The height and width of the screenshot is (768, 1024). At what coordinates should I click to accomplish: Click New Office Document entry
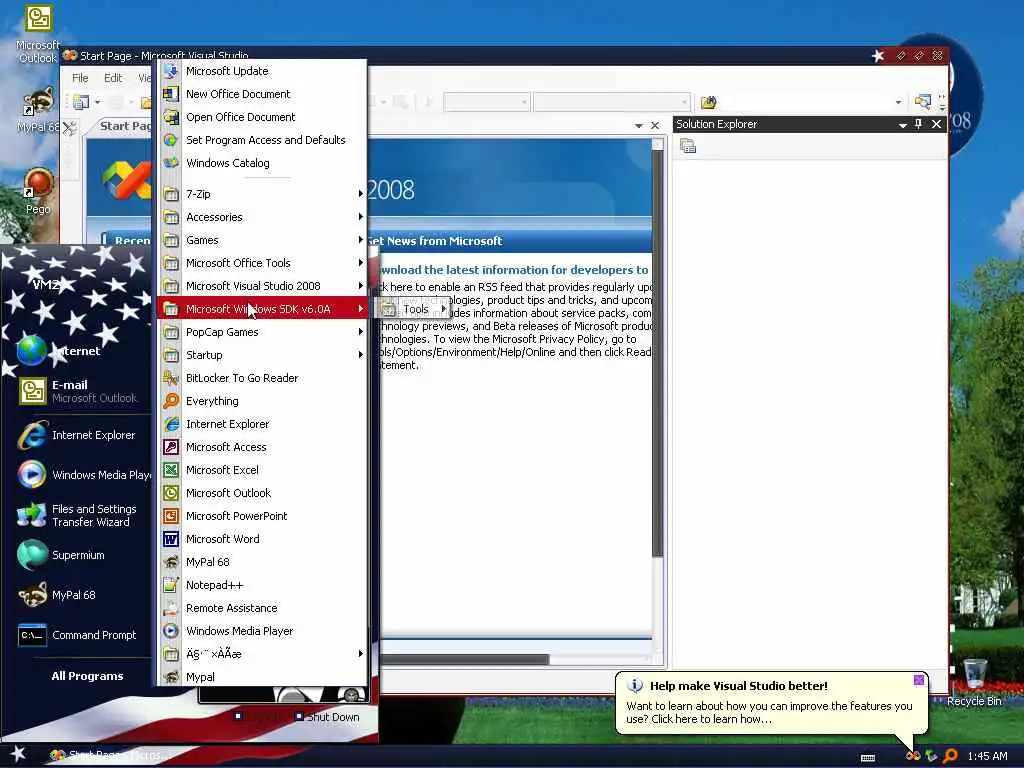coord(262,94)
